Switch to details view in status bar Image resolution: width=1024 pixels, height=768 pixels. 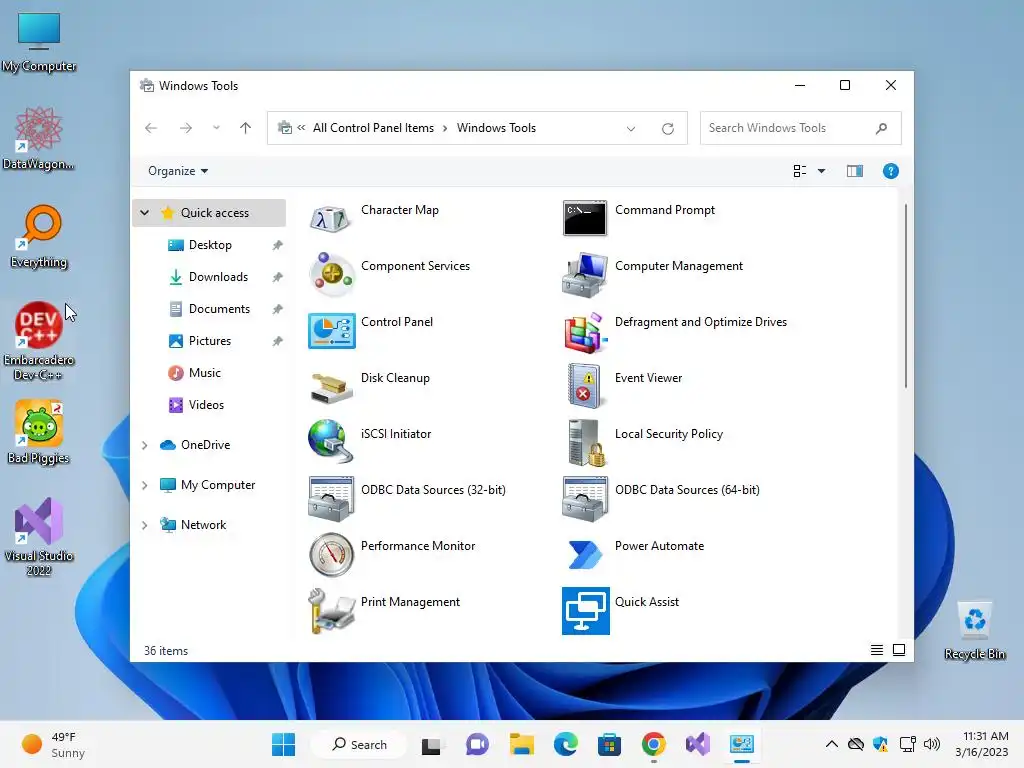[x=876, y=650]
